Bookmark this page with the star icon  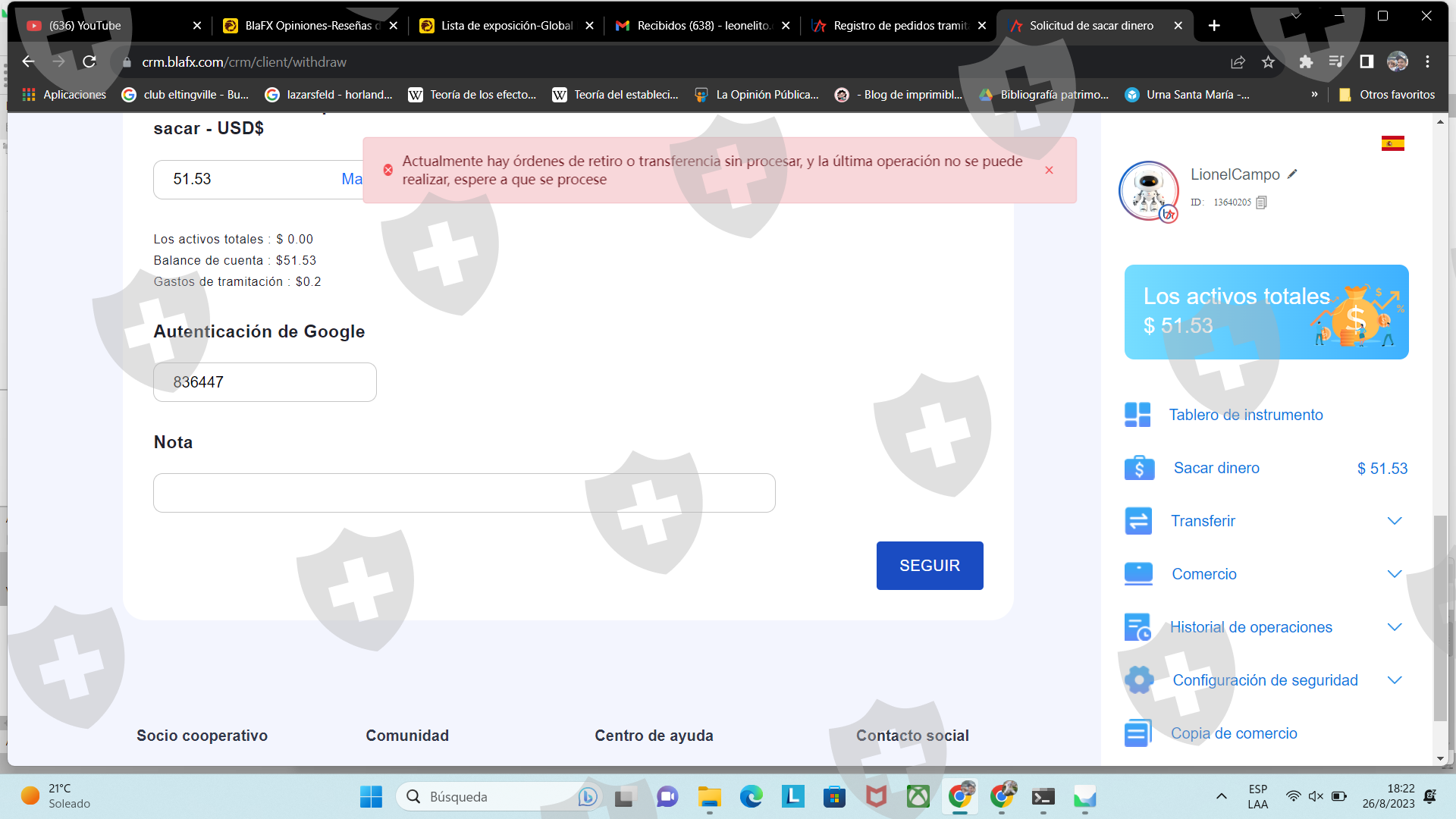pos(1268,62)
